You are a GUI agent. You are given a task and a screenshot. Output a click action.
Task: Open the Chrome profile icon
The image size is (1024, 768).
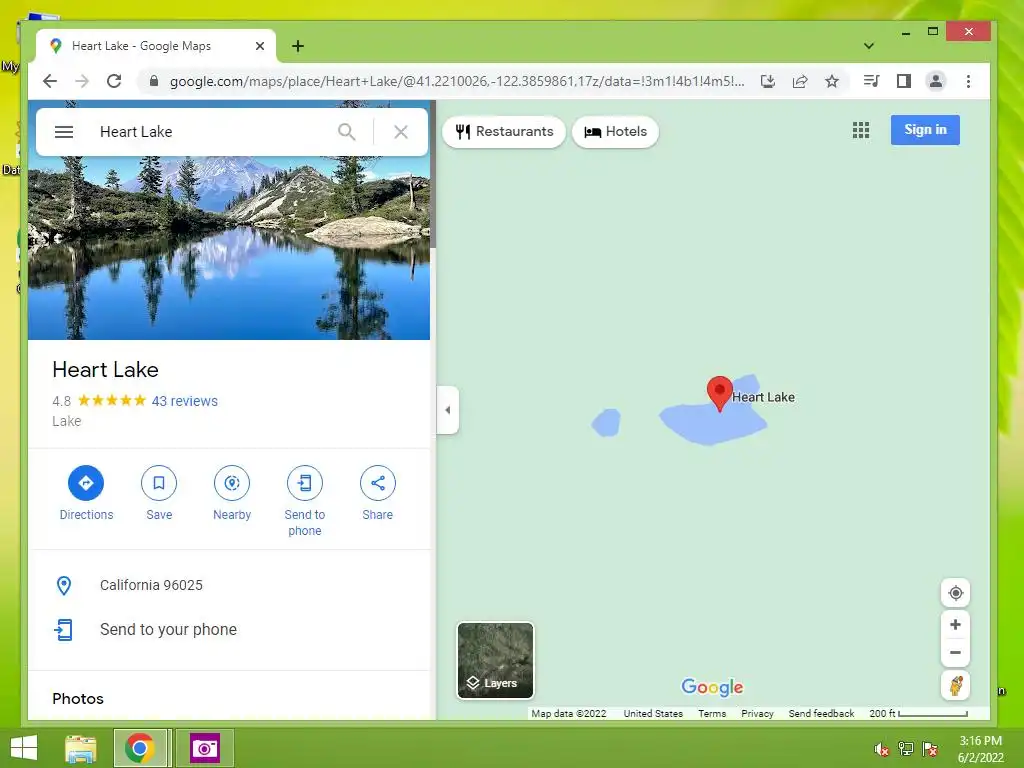936,81
